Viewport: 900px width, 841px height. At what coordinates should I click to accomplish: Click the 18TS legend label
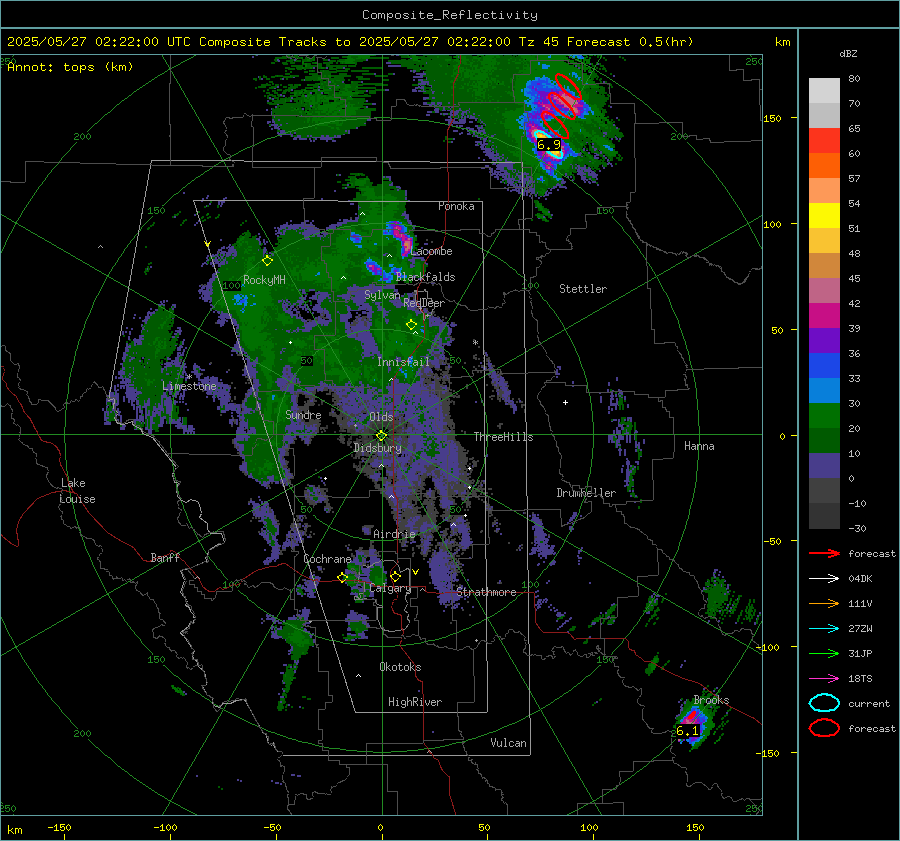(860, 679)
